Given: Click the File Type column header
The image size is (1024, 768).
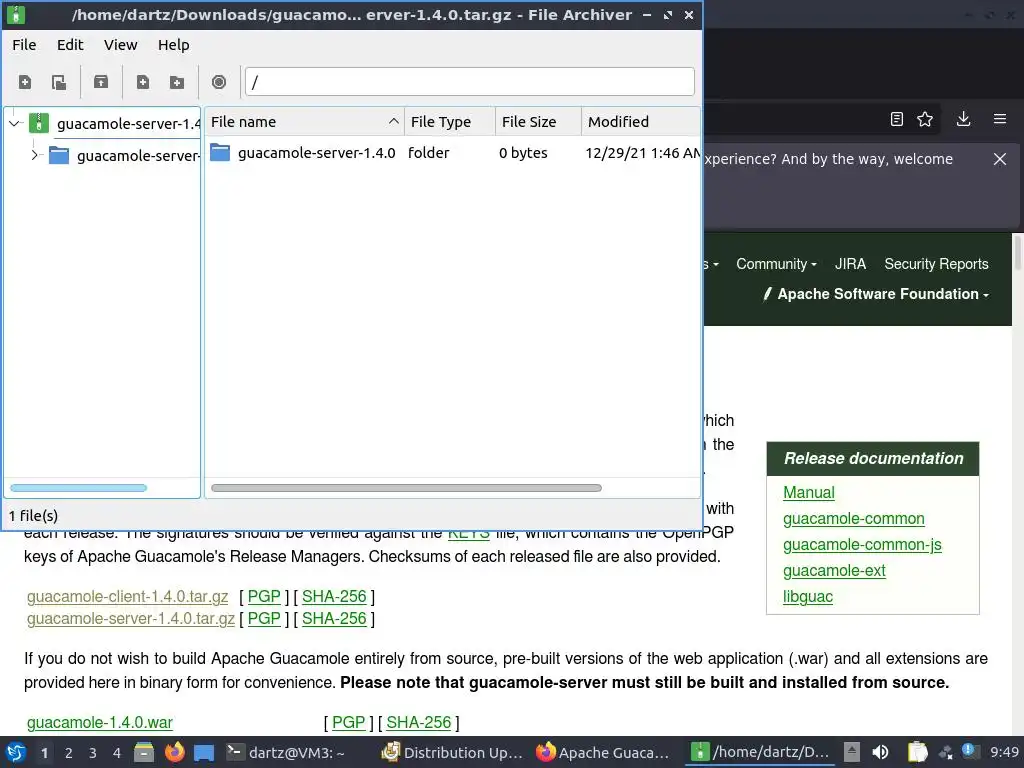Looking at the screenshot, I should point(450,121).
